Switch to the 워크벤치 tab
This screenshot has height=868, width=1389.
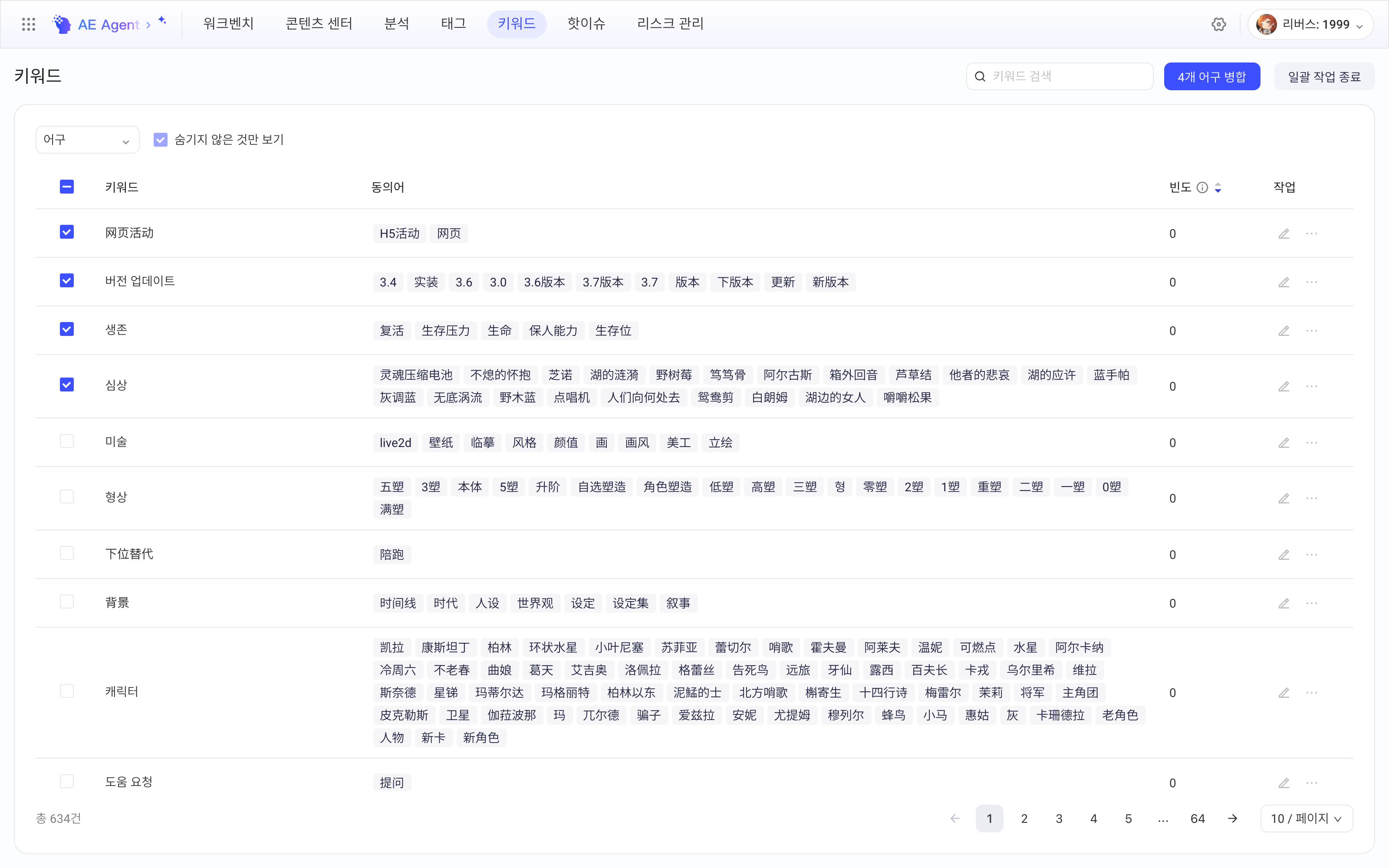pos(228,23)
